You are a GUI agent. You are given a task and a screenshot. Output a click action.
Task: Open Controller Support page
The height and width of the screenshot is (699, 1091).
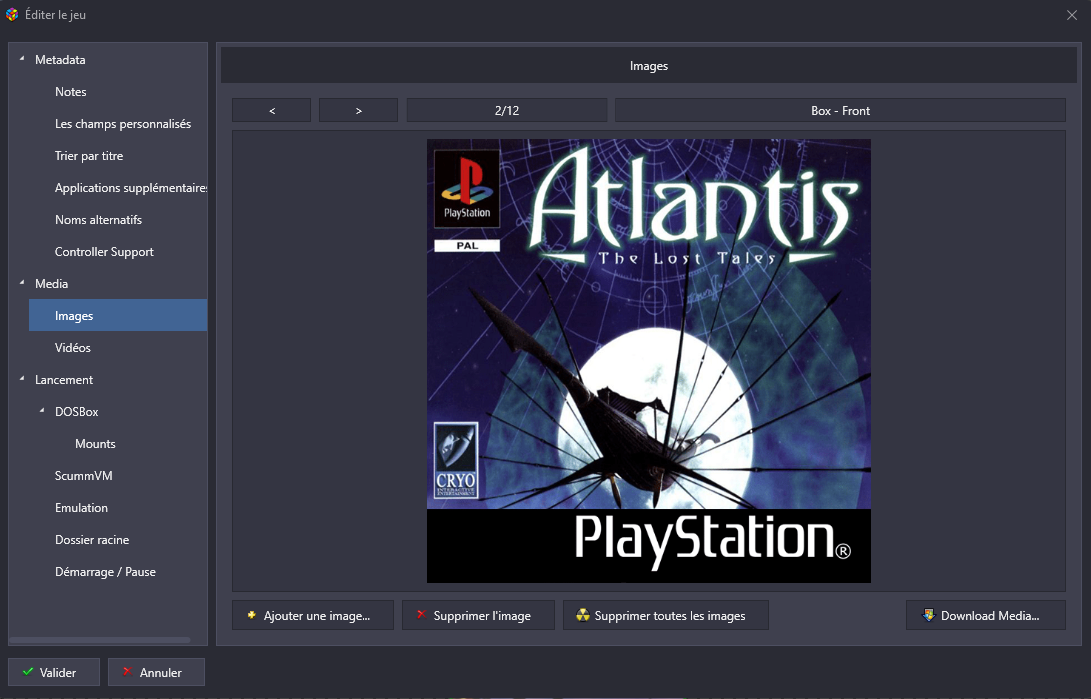(104, 252)
